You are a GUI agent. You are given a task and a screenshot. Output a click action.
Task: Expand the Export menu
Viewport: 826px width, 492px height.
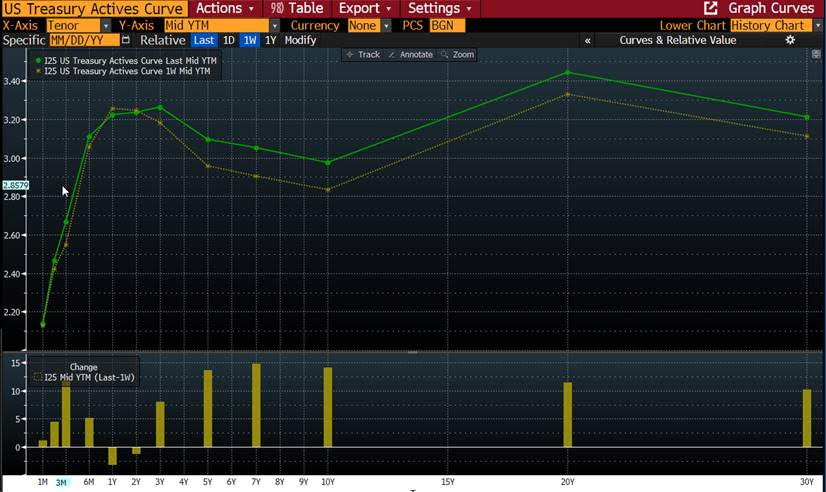click(x=365, y=8)
